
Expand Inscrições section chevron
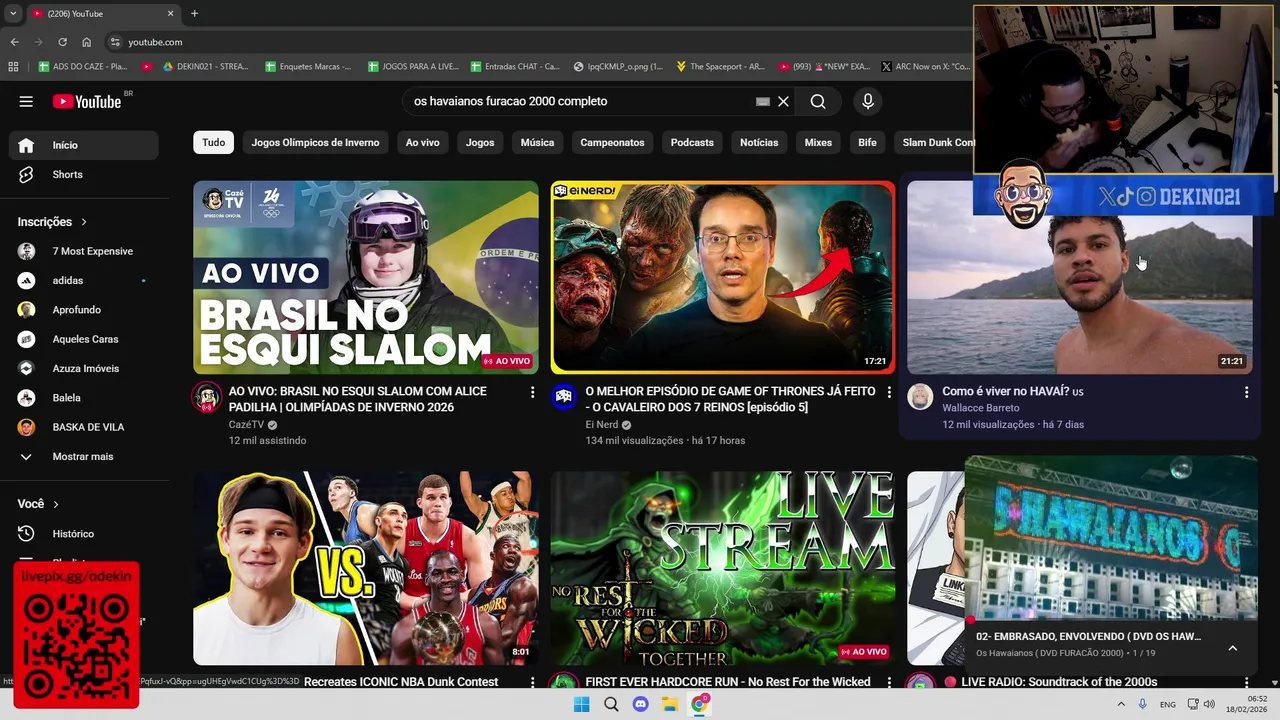coord(84,222)
